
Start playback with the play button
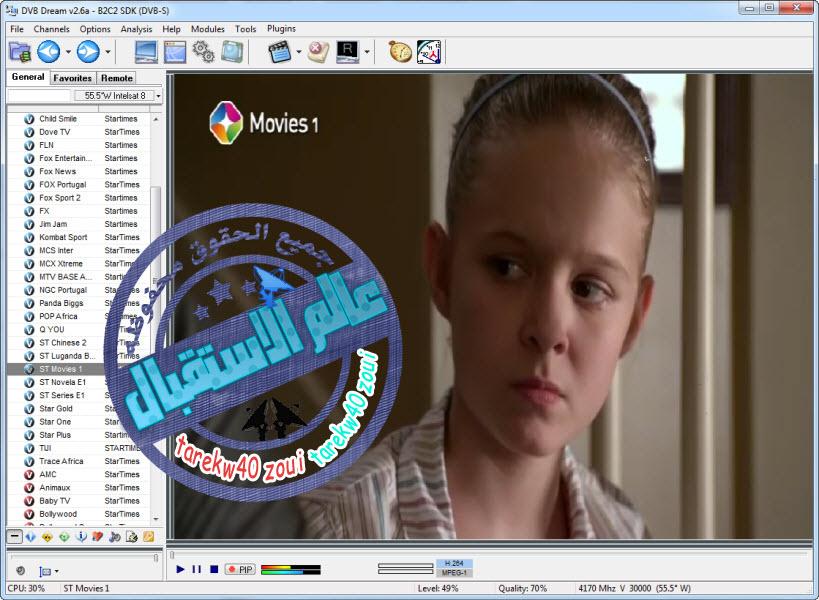[x=180, y=569]
